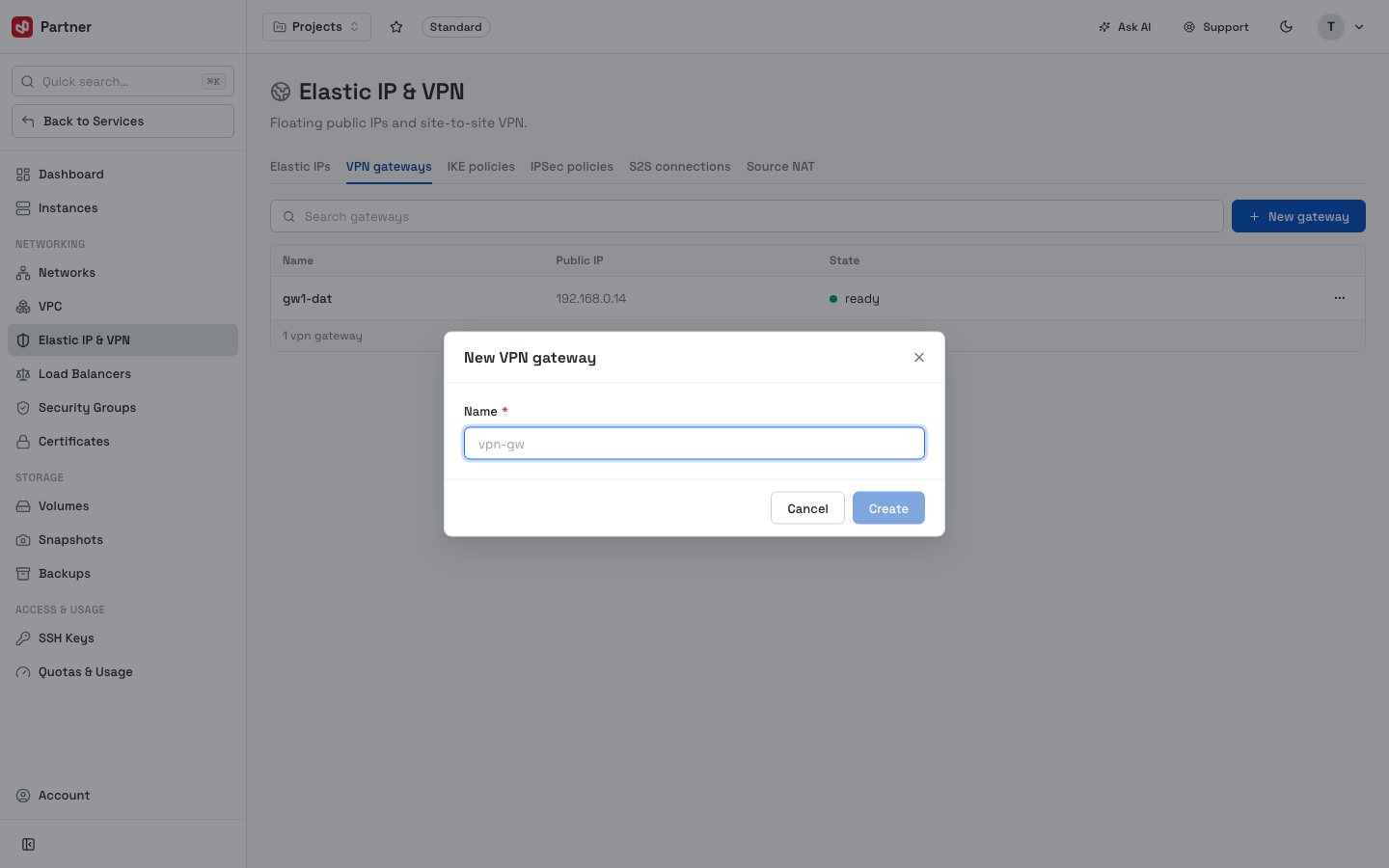Viewport: 1389px width, 868px height.
Task: Favorite the project with the star icon
Action: pos(396,27)
